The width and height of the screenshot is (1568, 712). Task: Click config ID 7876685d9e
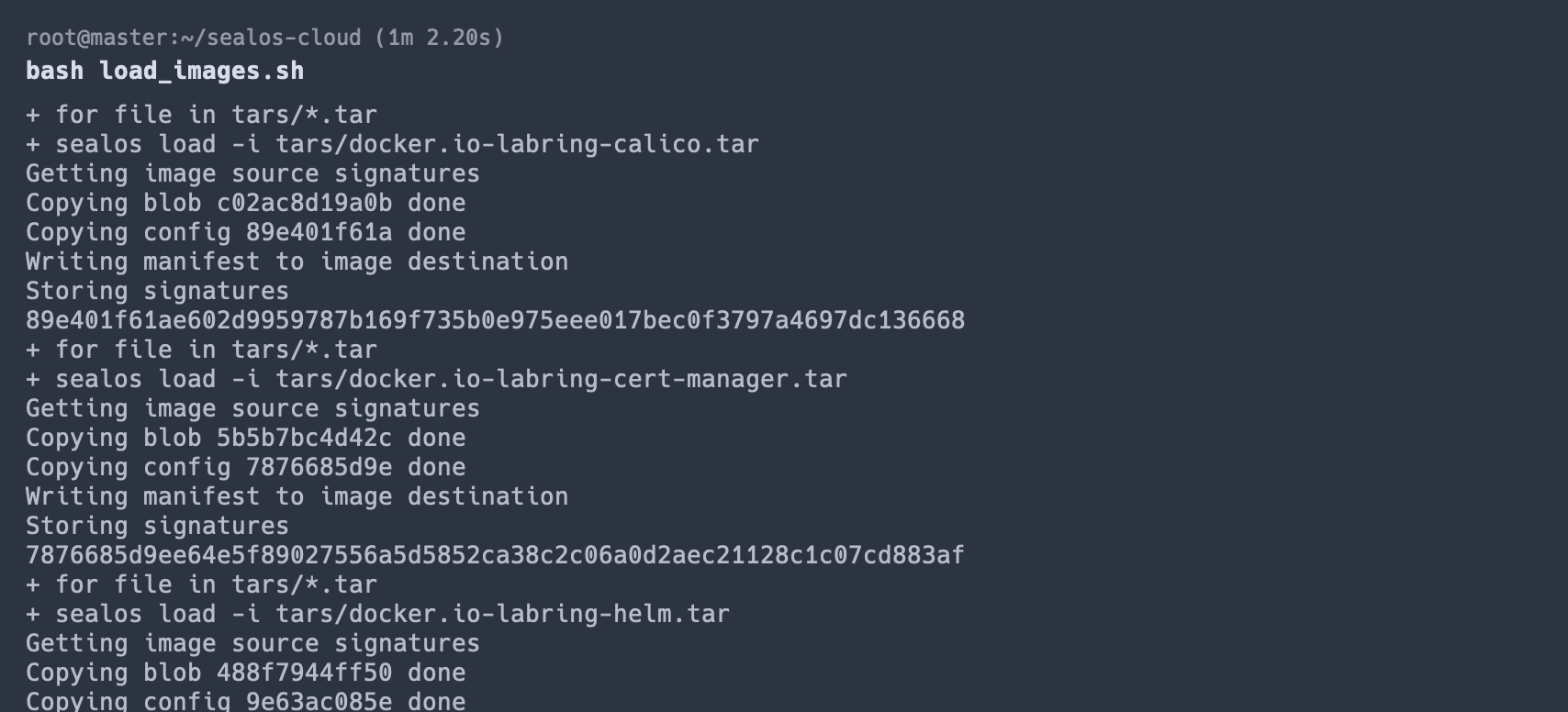click(319, 467)
